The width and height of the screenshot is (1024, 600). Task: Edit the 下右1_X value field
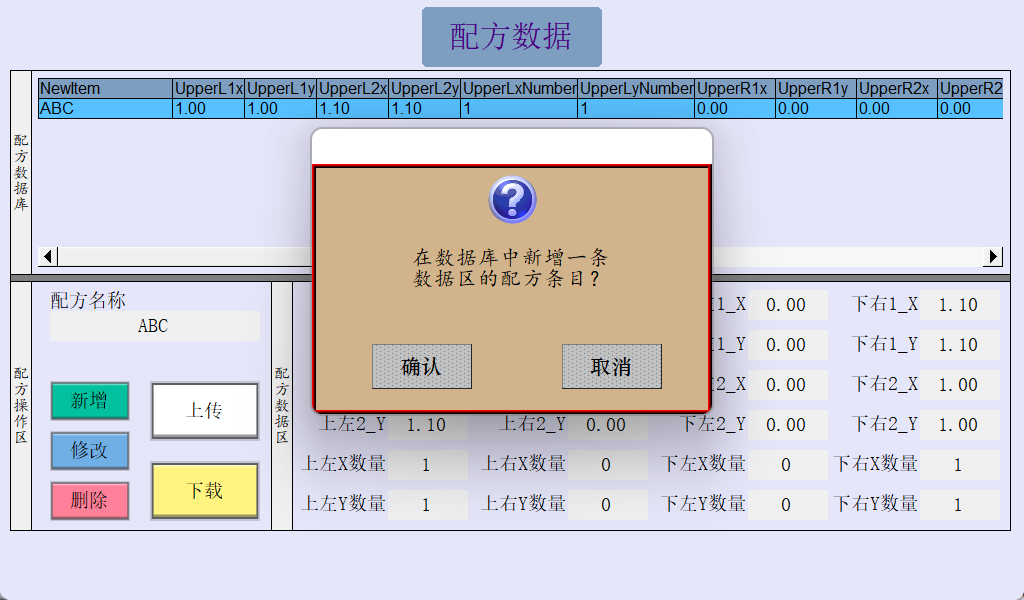960,305
